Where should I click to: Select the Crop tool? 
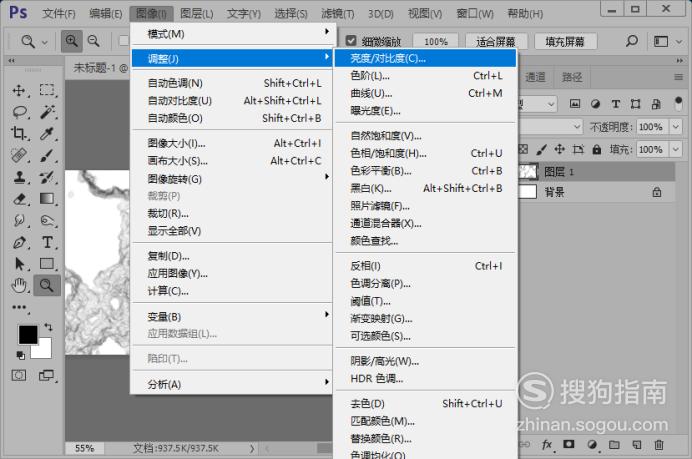[19, 133]
